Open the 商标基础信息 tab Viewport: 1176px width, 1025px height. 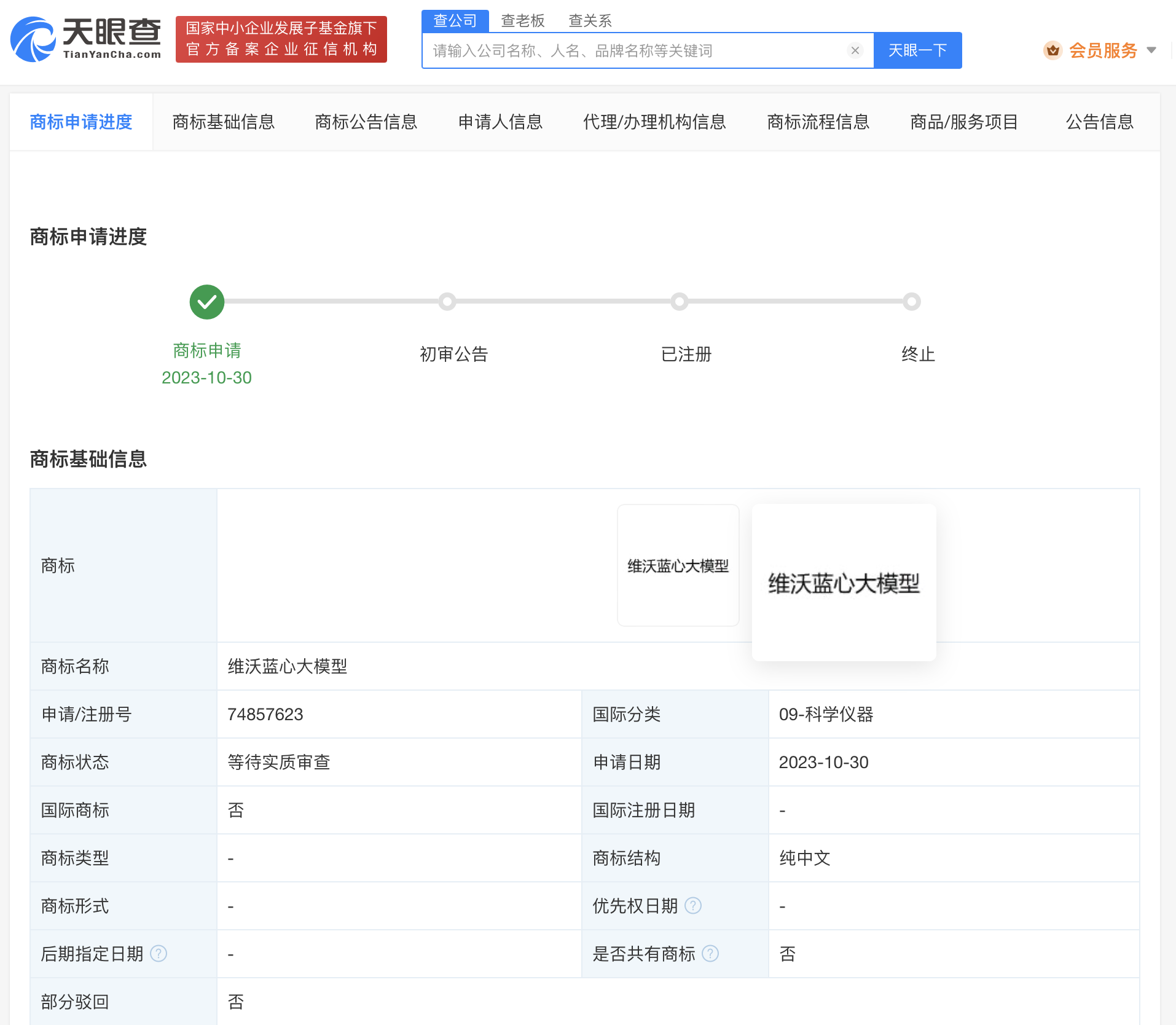(224, 122)
